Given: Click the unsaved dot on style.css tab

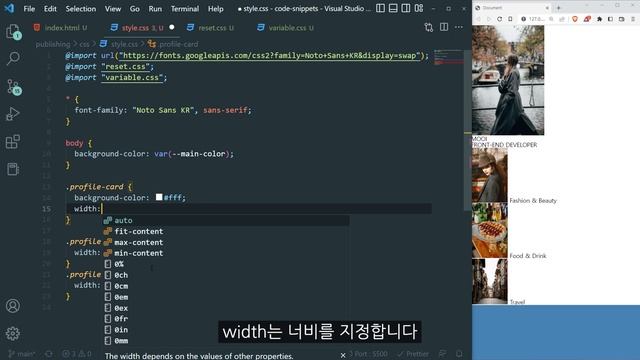Looking at the screenshot, I should pos(172,27).
